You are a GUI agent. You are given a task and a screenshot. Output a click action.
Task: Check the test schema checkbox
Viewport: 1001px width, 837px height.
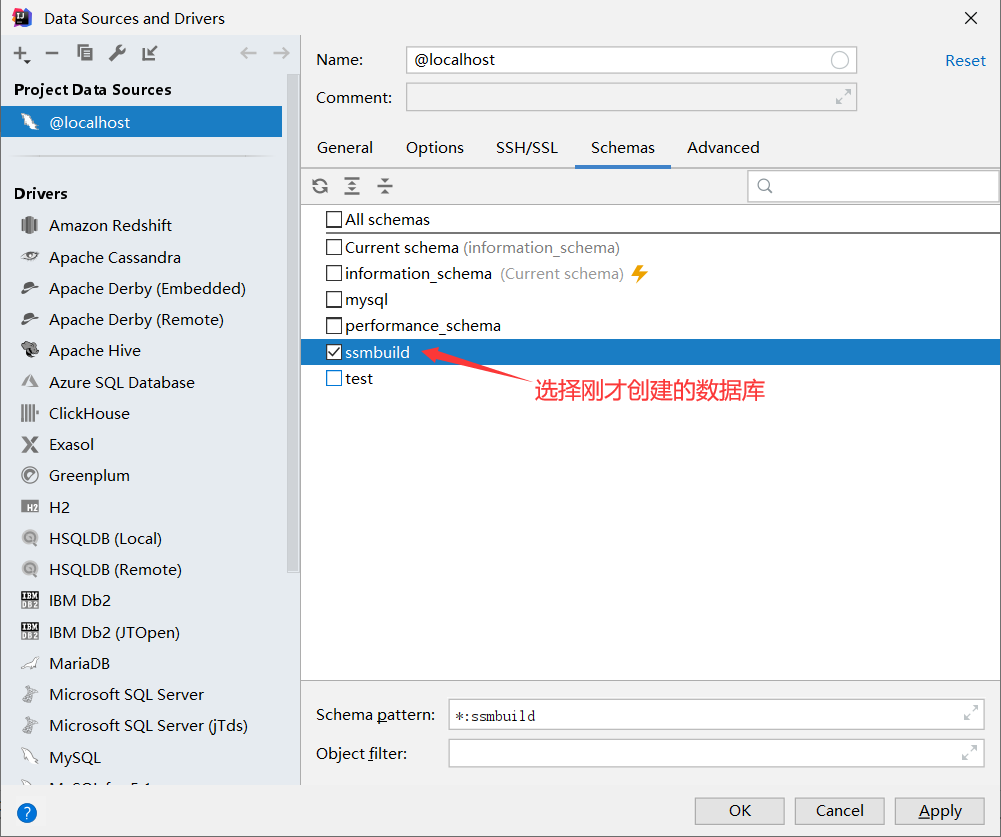[334, 378]
